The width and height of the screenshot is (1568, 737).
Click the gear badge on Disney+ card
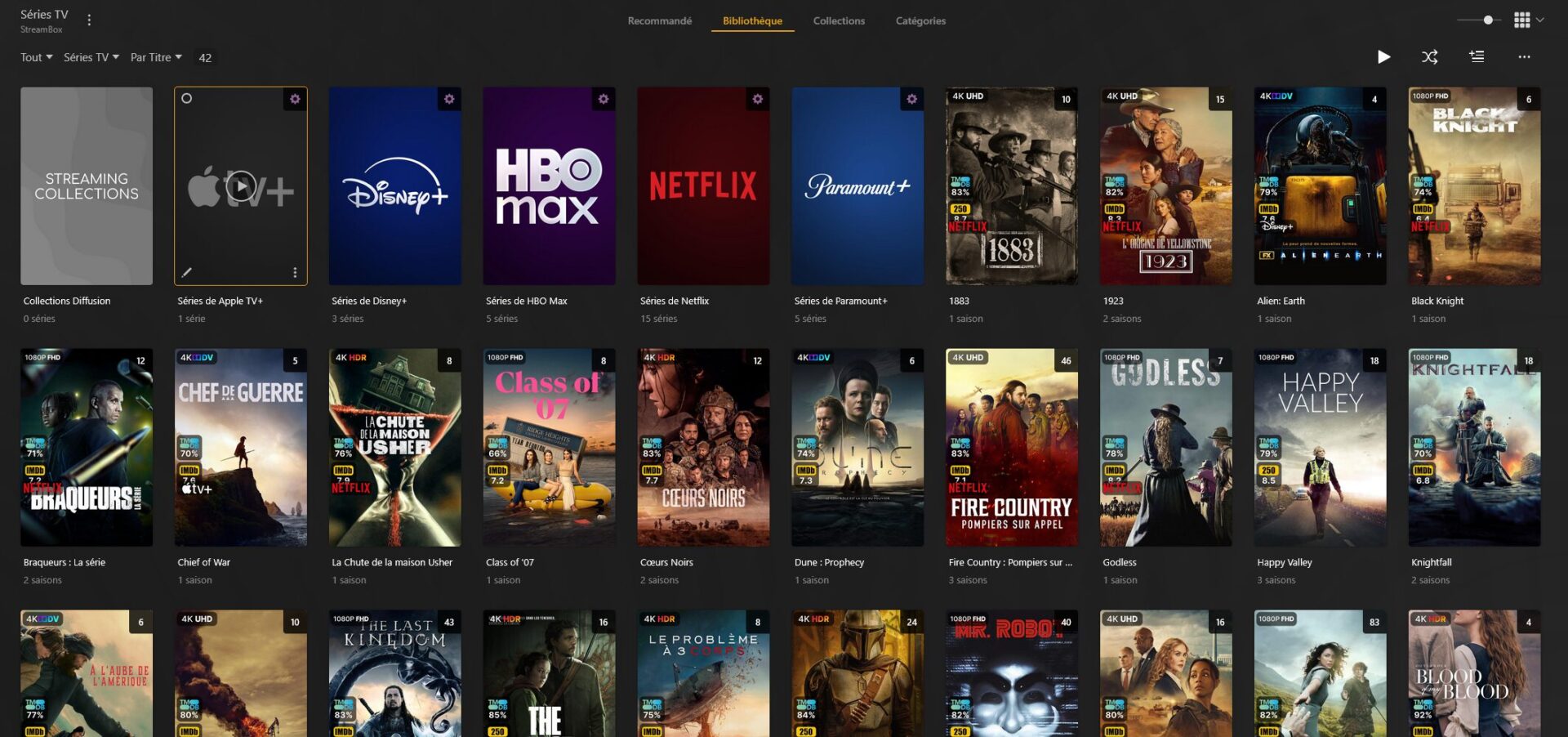[449, 99]
